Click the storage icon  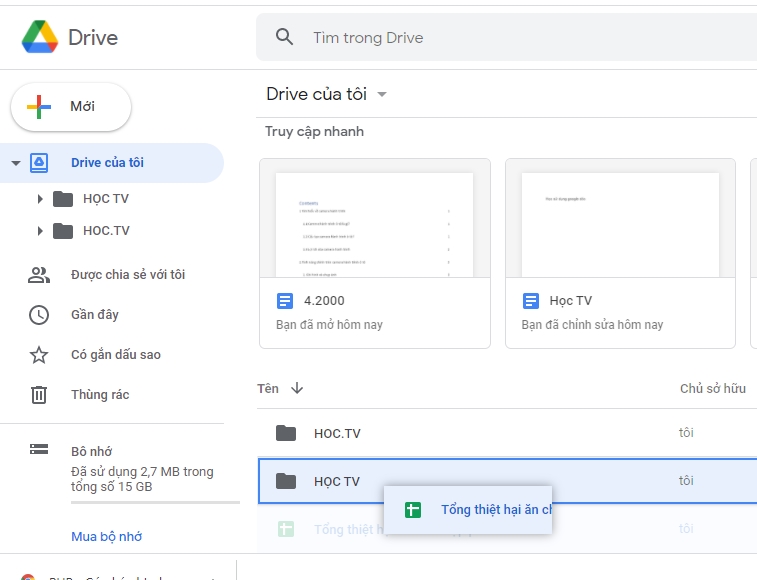coord(39,449)
